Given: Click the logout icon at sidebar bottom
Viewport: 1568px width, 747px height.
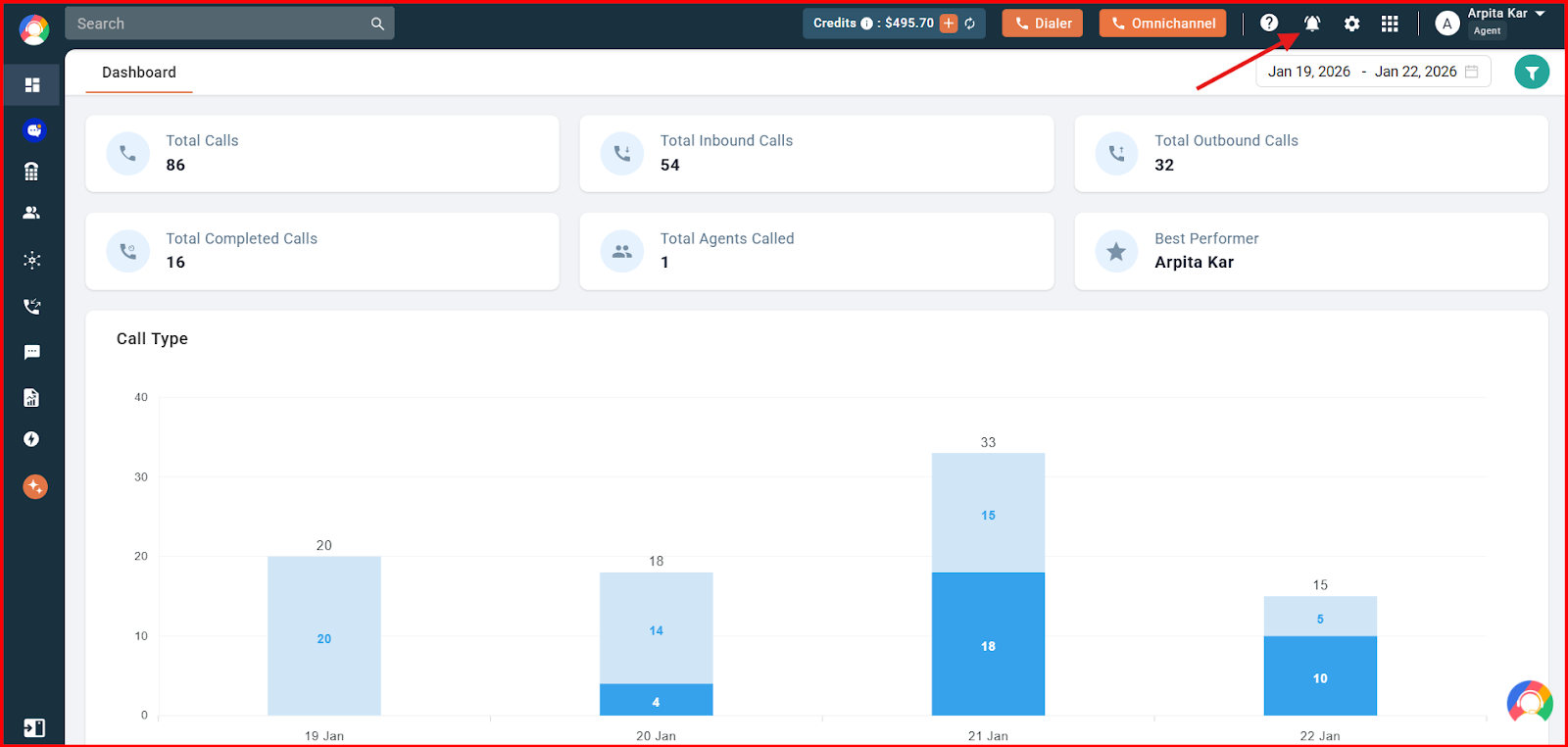Looking at the screenshot, I should pos(34,727).
